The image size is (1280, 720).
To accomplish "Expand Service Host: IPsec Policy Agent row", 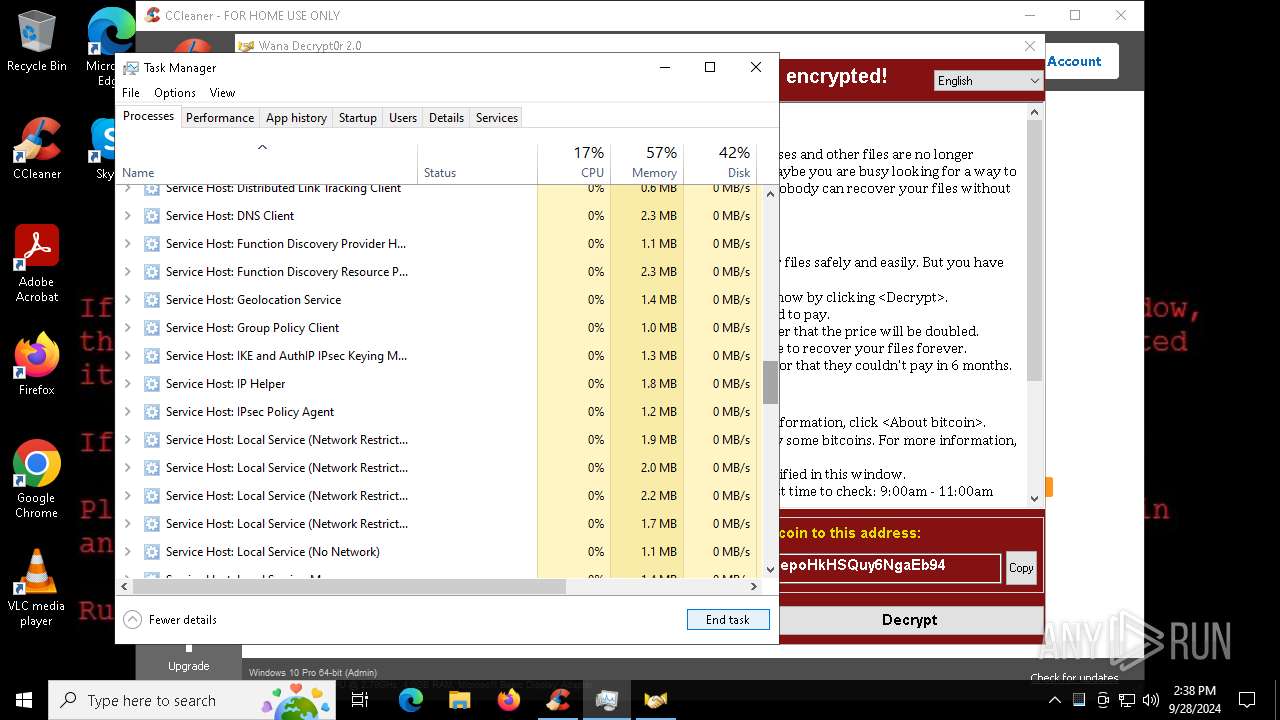I will [127, 412].
